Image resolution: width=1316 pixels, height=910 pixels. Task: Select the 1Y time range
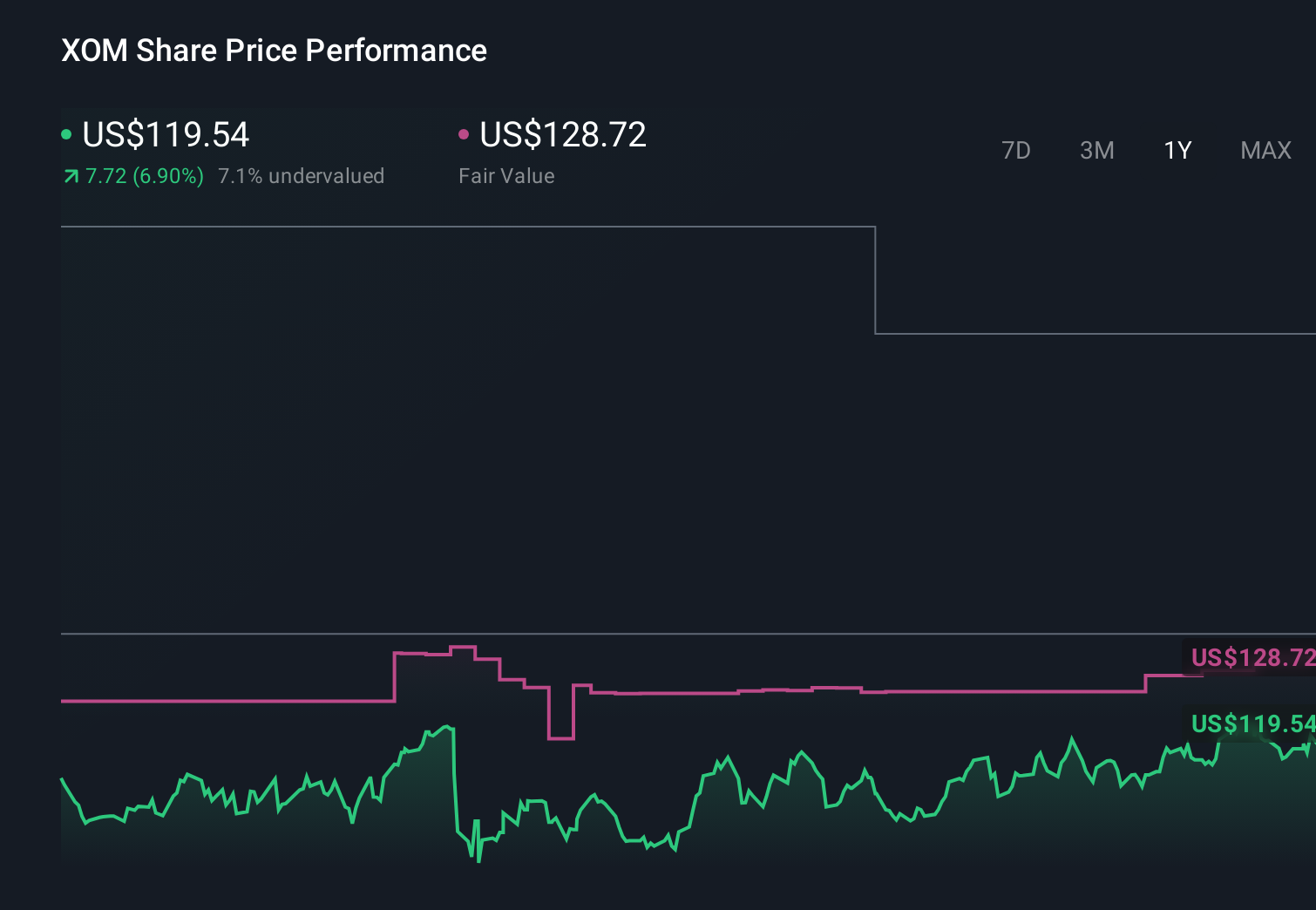(x=1177, y=150)
